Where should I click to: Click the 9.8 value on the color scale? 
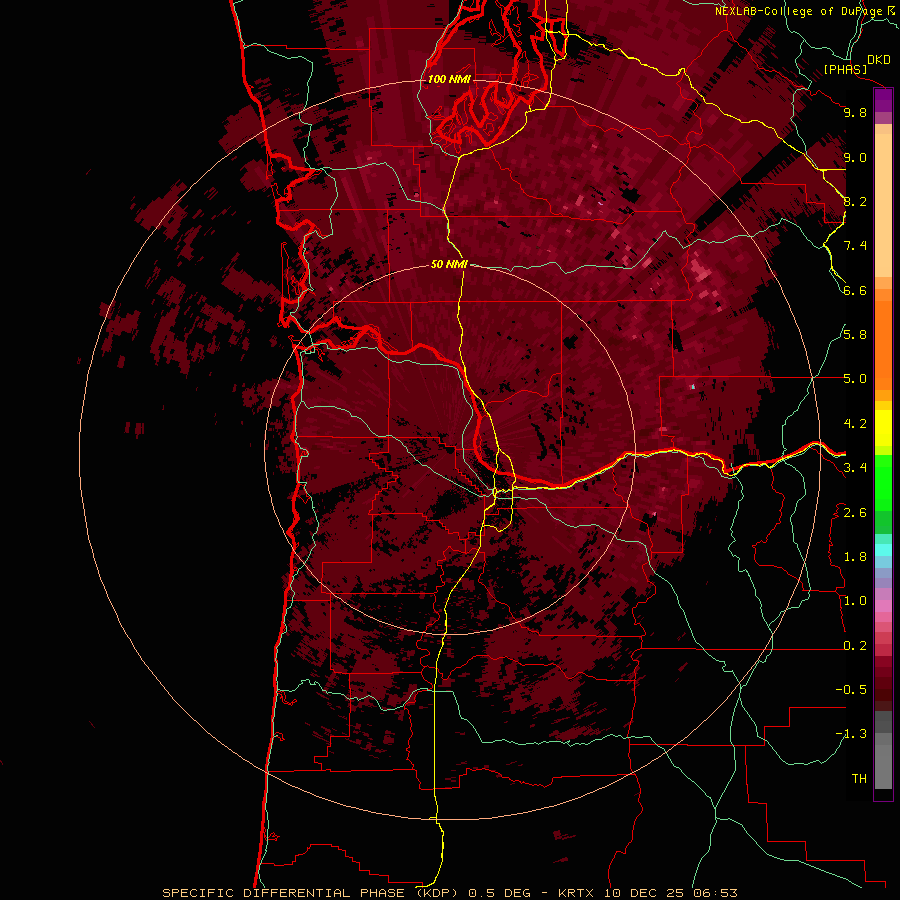point(855,112)
